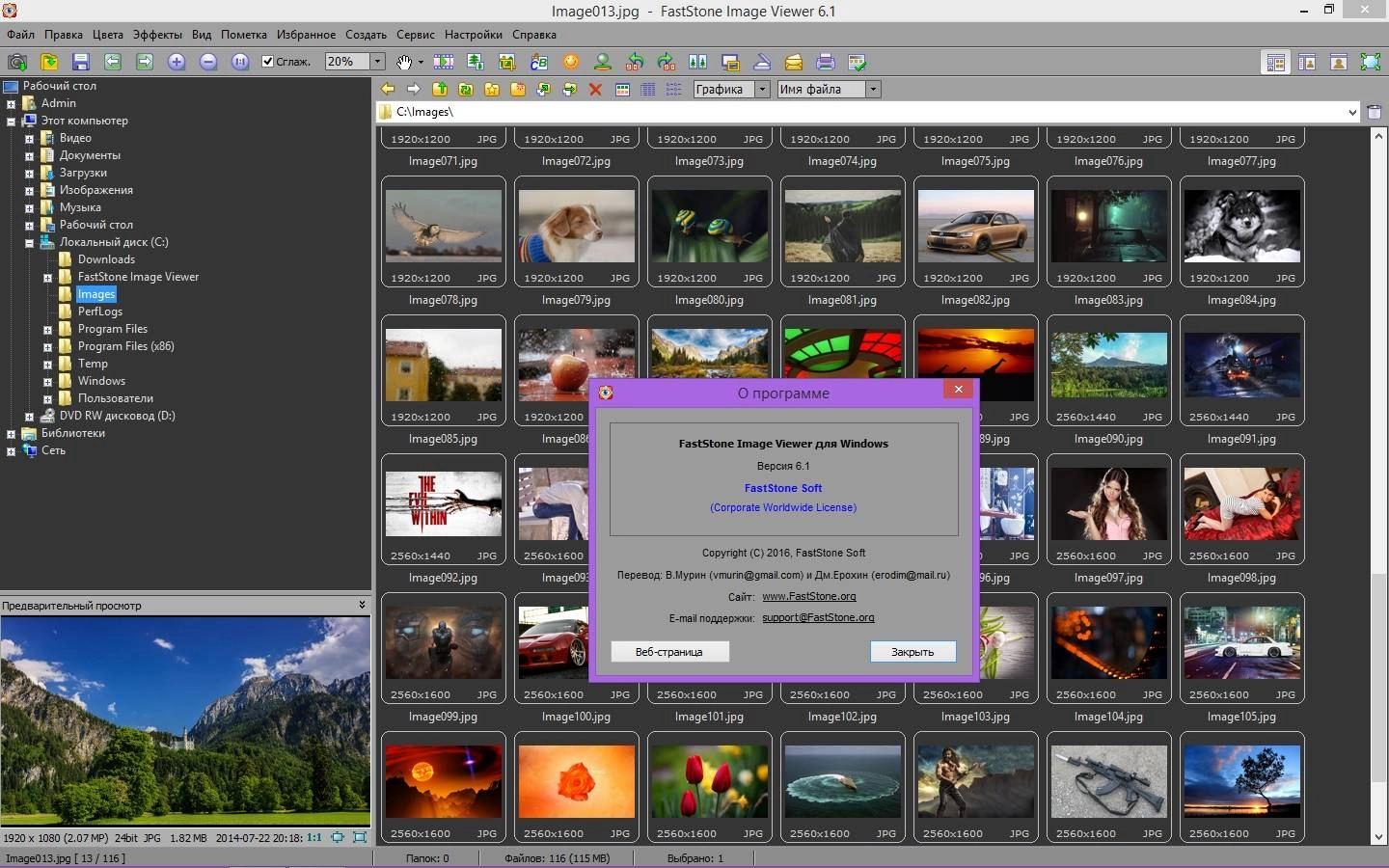This screenshot has height=868, width=1389.
Task: Switch to list view style icon
Action: 674,89
